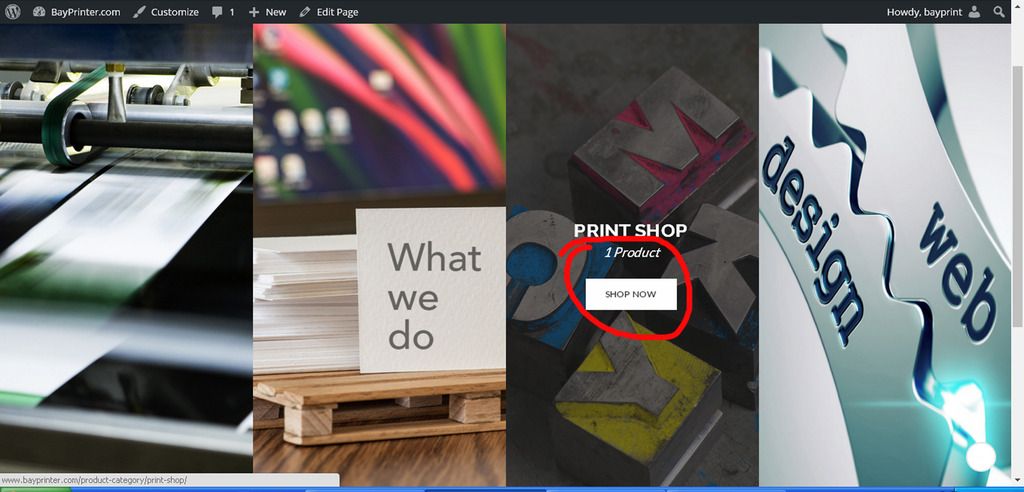Click the PRINT SHOP category heading
The image size is (1024, 492).
point(630,231)
